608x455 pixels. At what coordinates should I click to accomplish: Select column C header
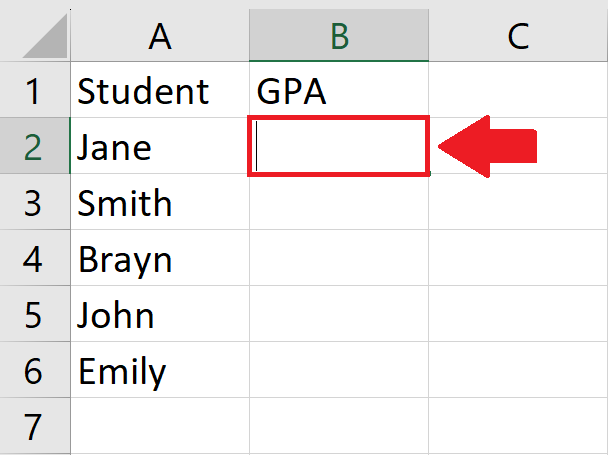click(518, 35)
